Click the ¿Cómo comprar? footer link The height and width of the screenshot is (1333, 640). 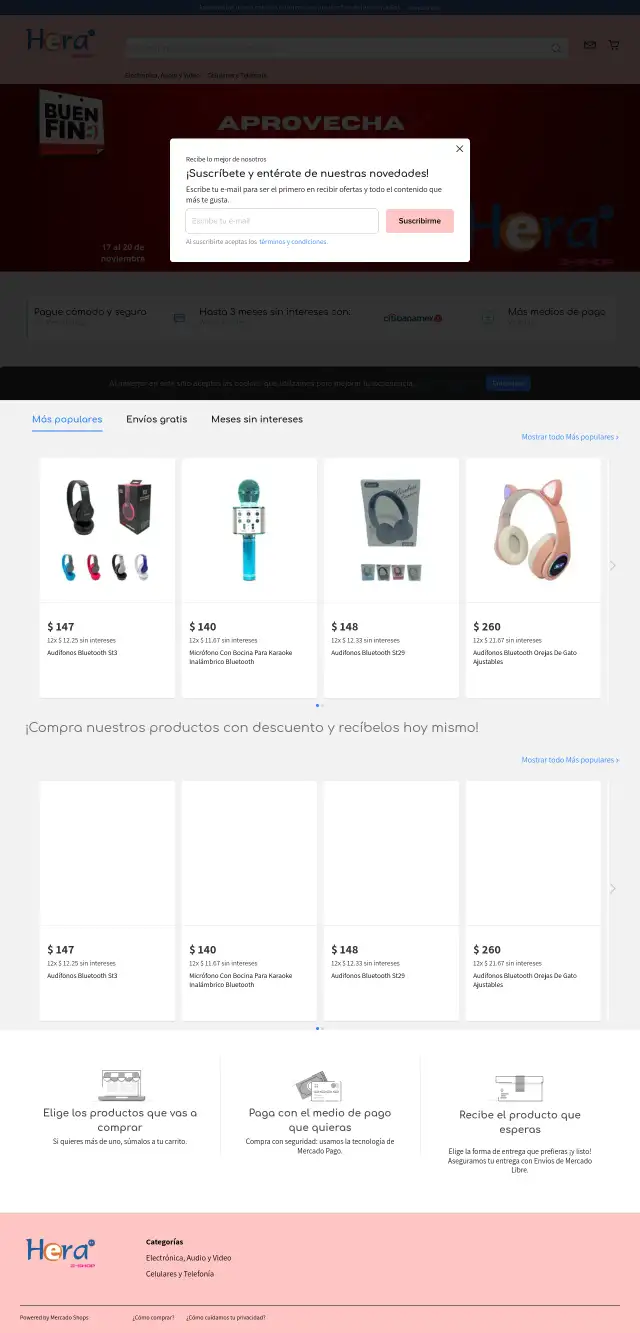tap(153, 1317)
